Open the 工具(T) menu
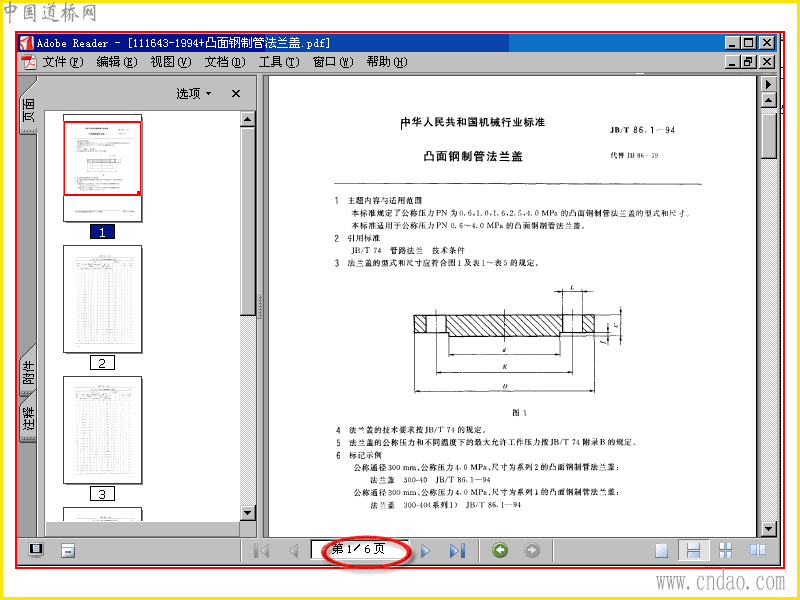The height and width of the screenshot is (600, 800). [x=279, y=62]
